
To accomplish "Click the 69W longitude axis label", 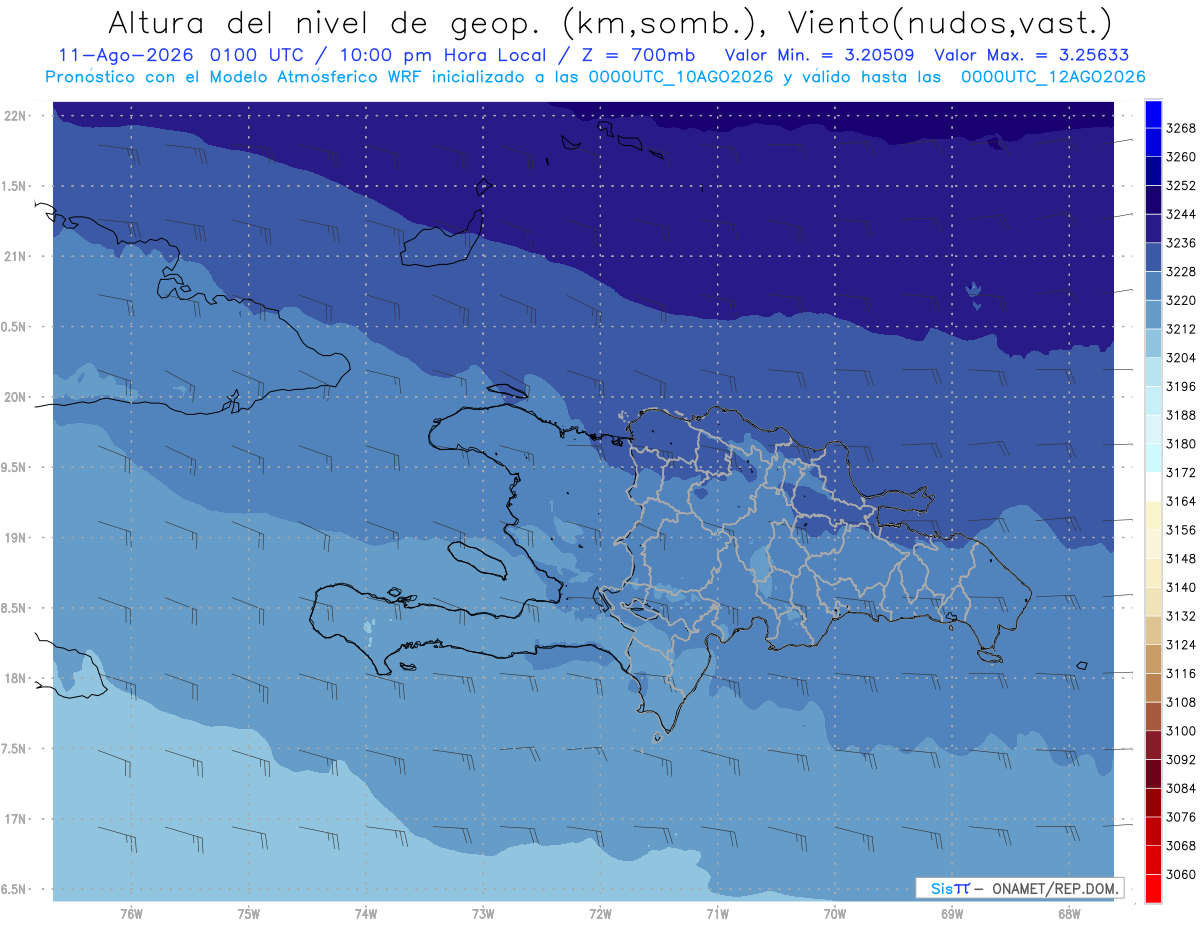I will pos(952,914).
